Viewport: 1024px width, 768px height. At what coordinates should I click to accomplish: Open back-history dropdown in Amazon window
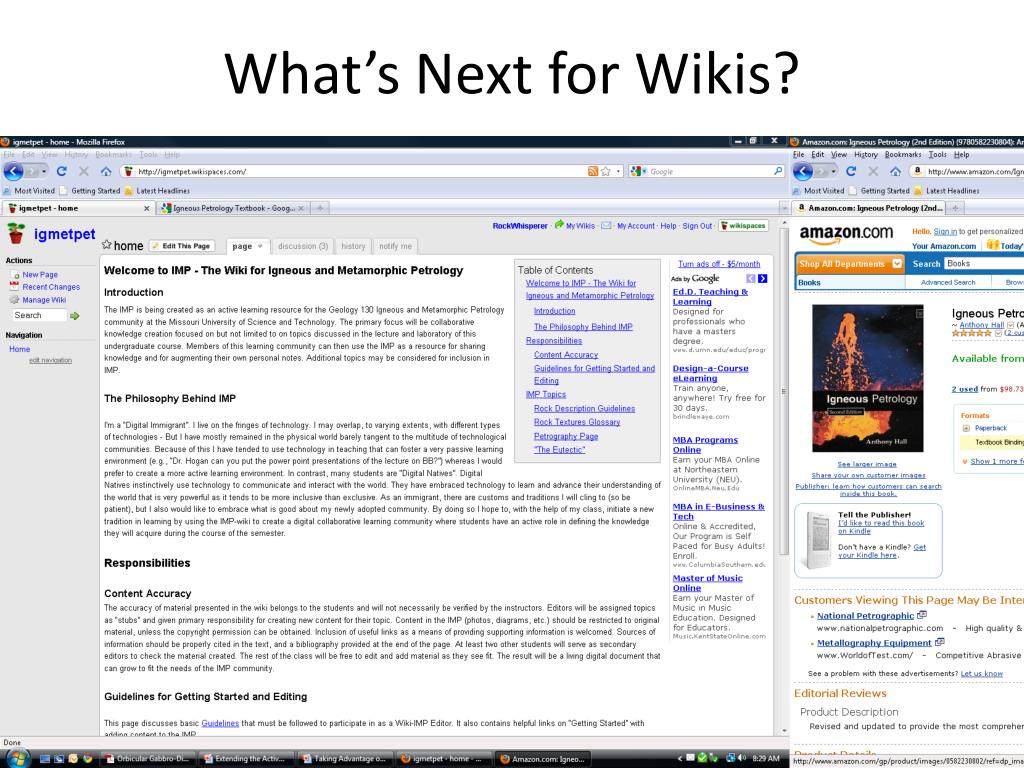coord(832,171)
